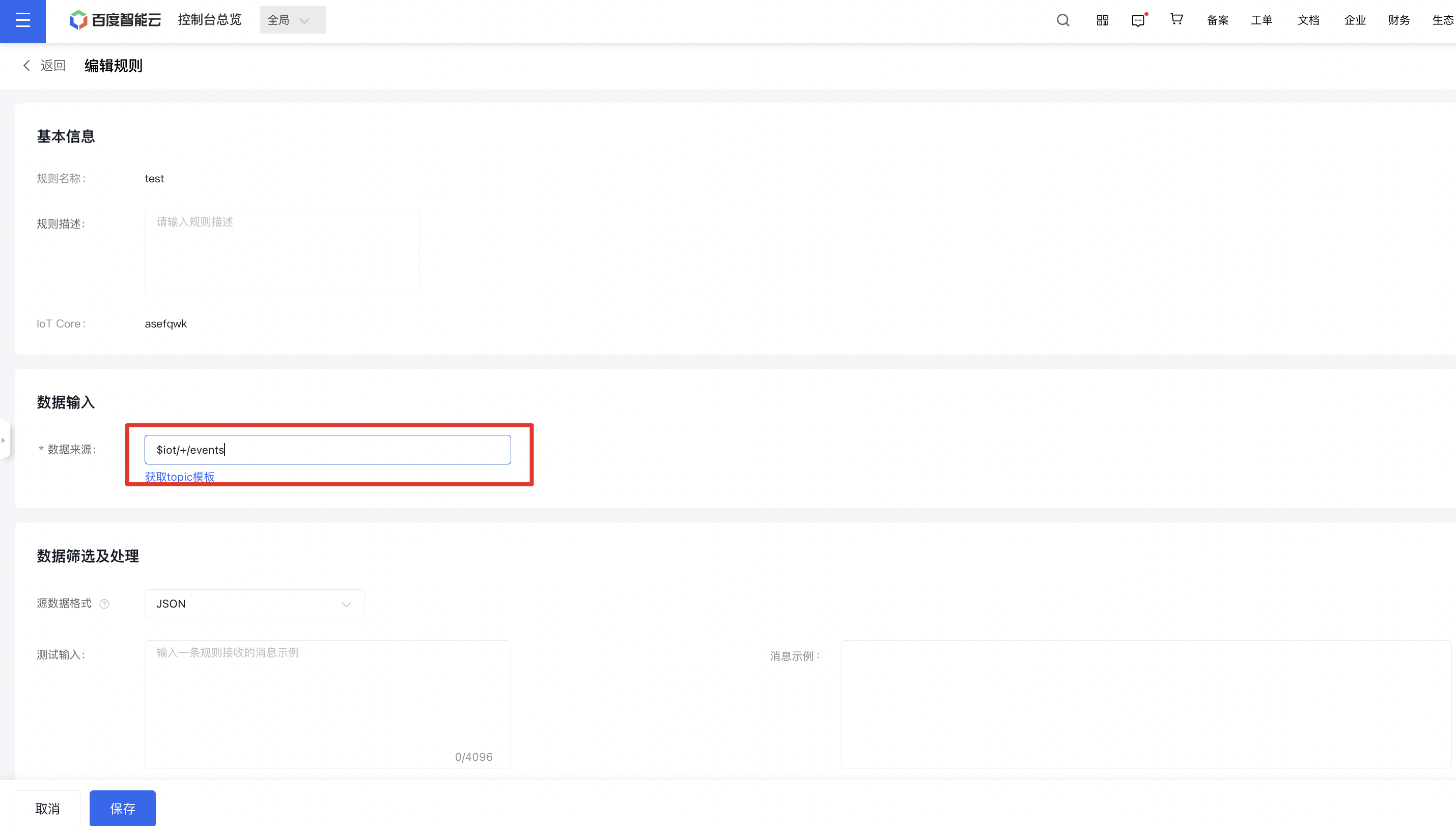Viewport: 1456px width, 826px height.
Task: Open the 企业 menu
Action: point(1355,20)
